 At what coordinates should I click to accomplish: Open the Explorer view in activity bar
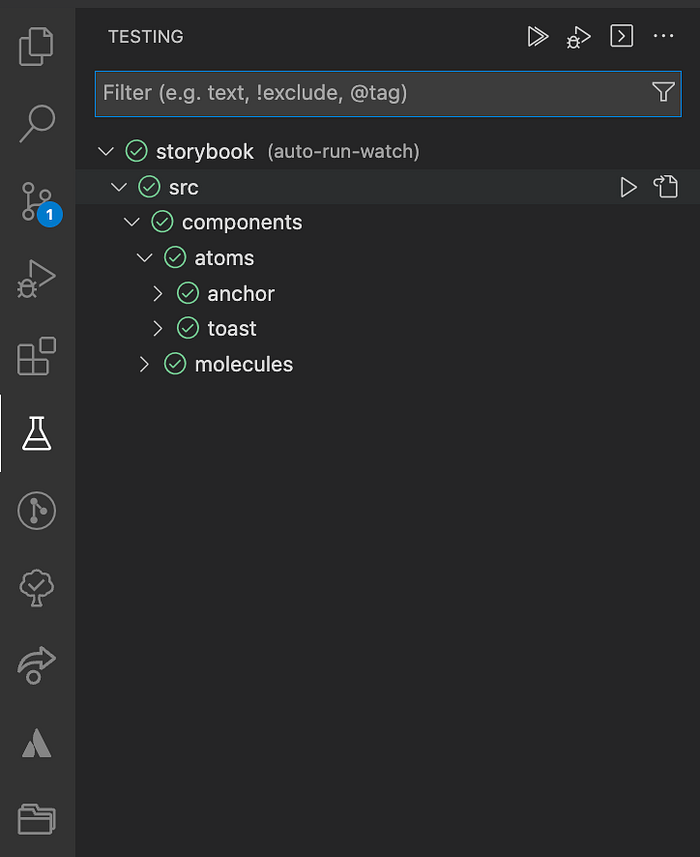tap(37, 47)
